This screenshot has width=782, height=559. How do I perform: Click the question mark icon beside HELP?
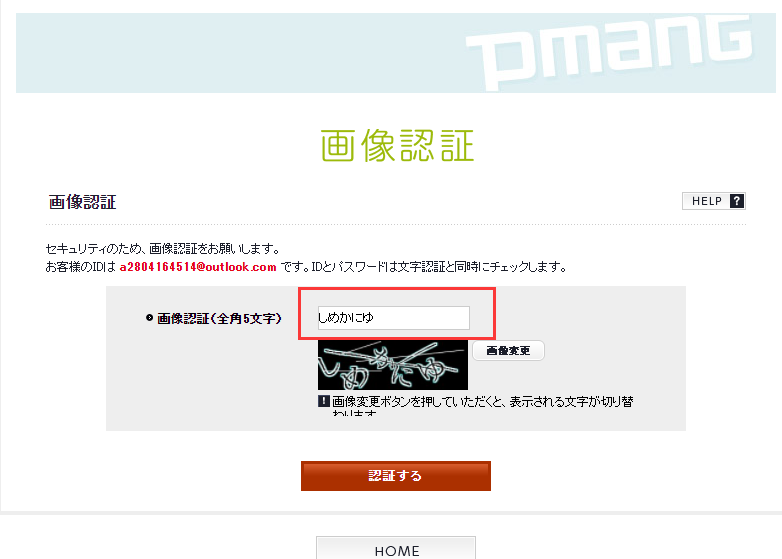737,201
